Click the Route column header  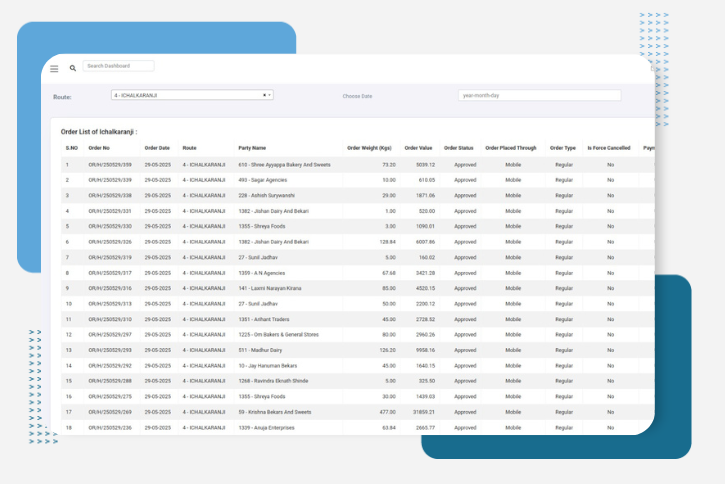(189, 148)
